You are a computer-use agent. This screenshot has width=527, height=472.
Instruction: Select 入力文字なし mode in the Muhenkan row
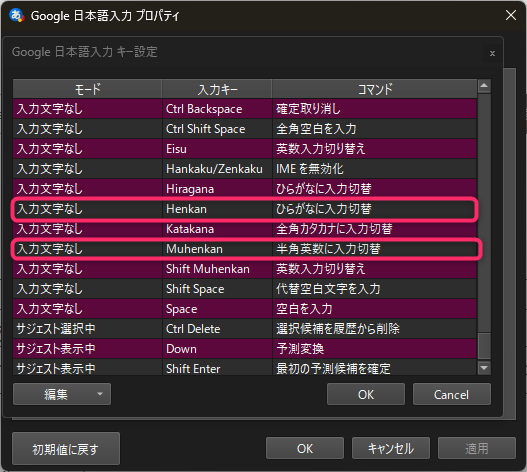coord(87,249)
